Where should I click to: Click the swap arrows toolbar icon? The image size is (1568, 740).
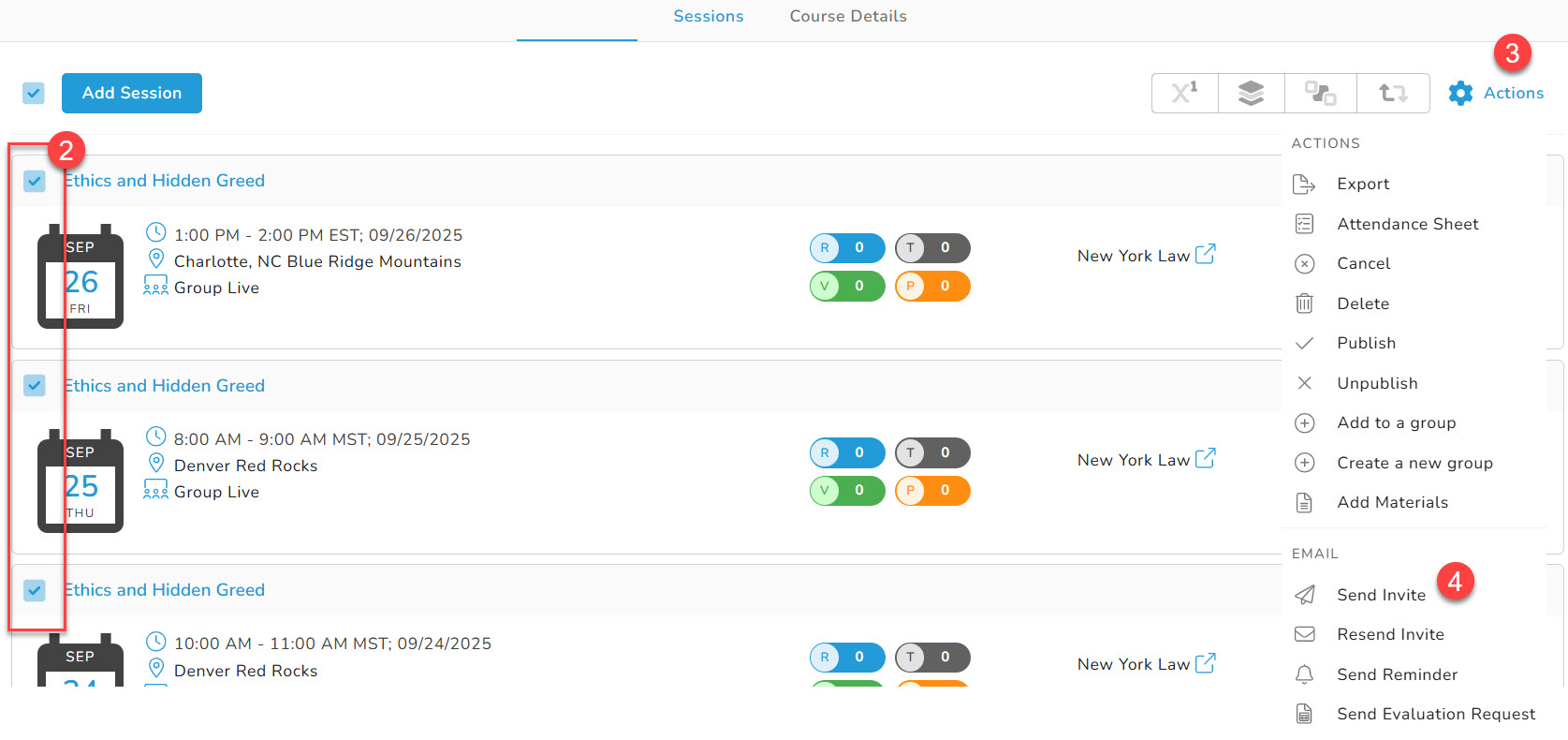(1393, 93)
